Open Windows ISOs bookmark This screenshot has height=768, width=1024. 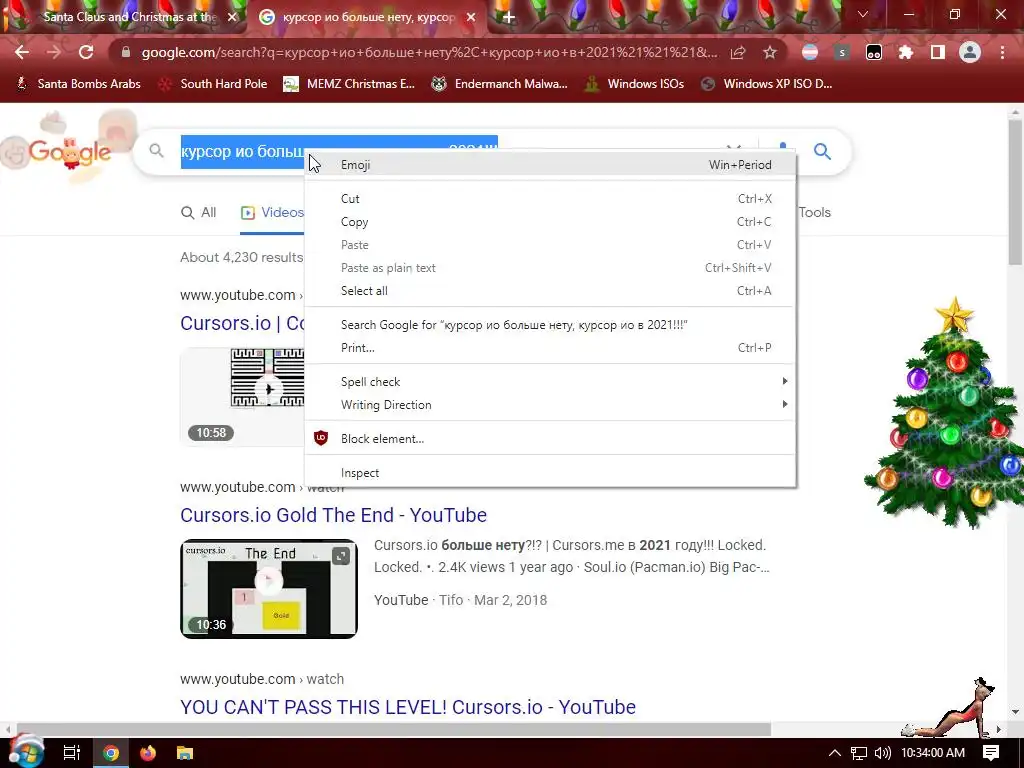pos(634,84)
